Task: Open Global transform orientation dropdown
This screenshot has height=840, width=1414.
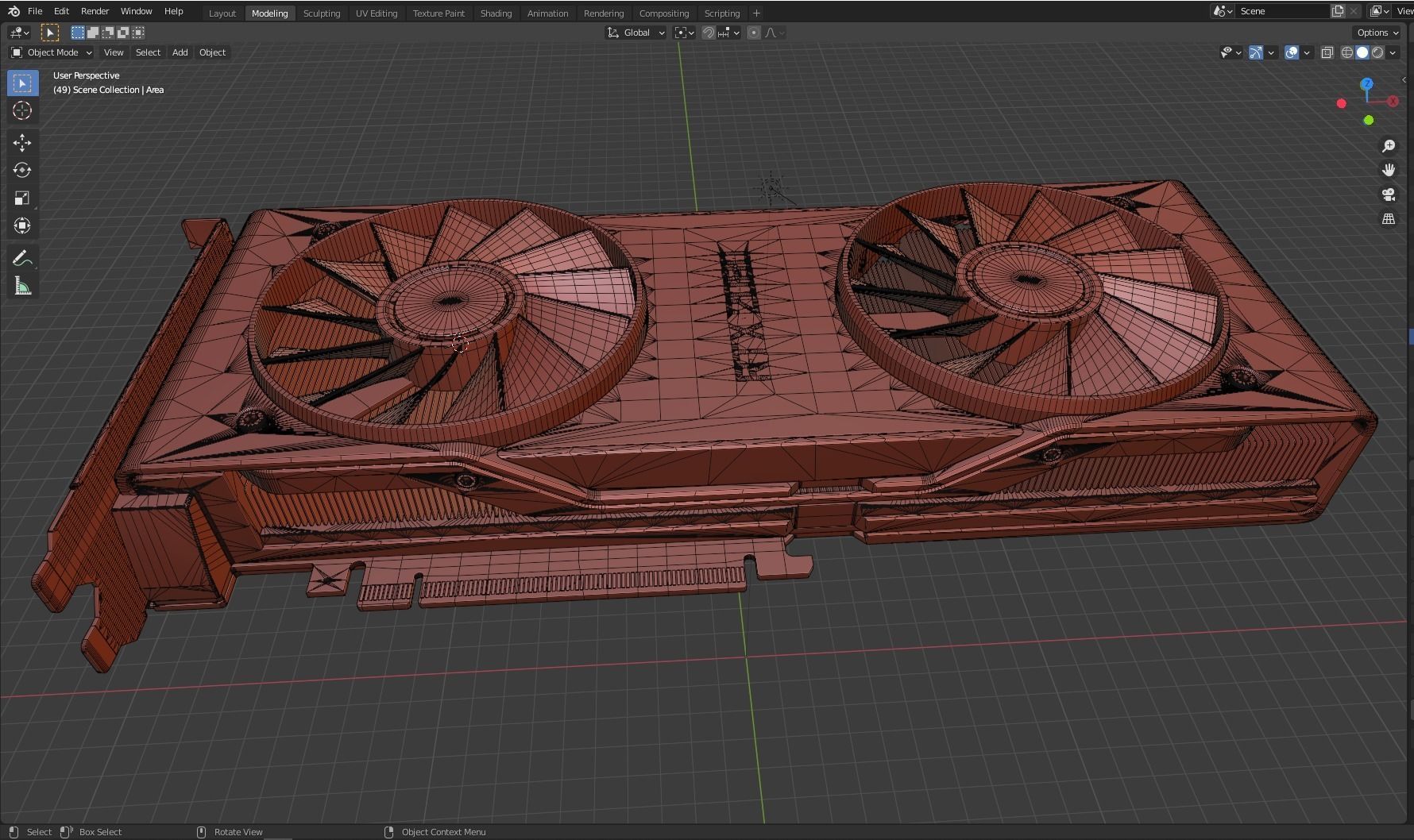Action: point(636,33)
